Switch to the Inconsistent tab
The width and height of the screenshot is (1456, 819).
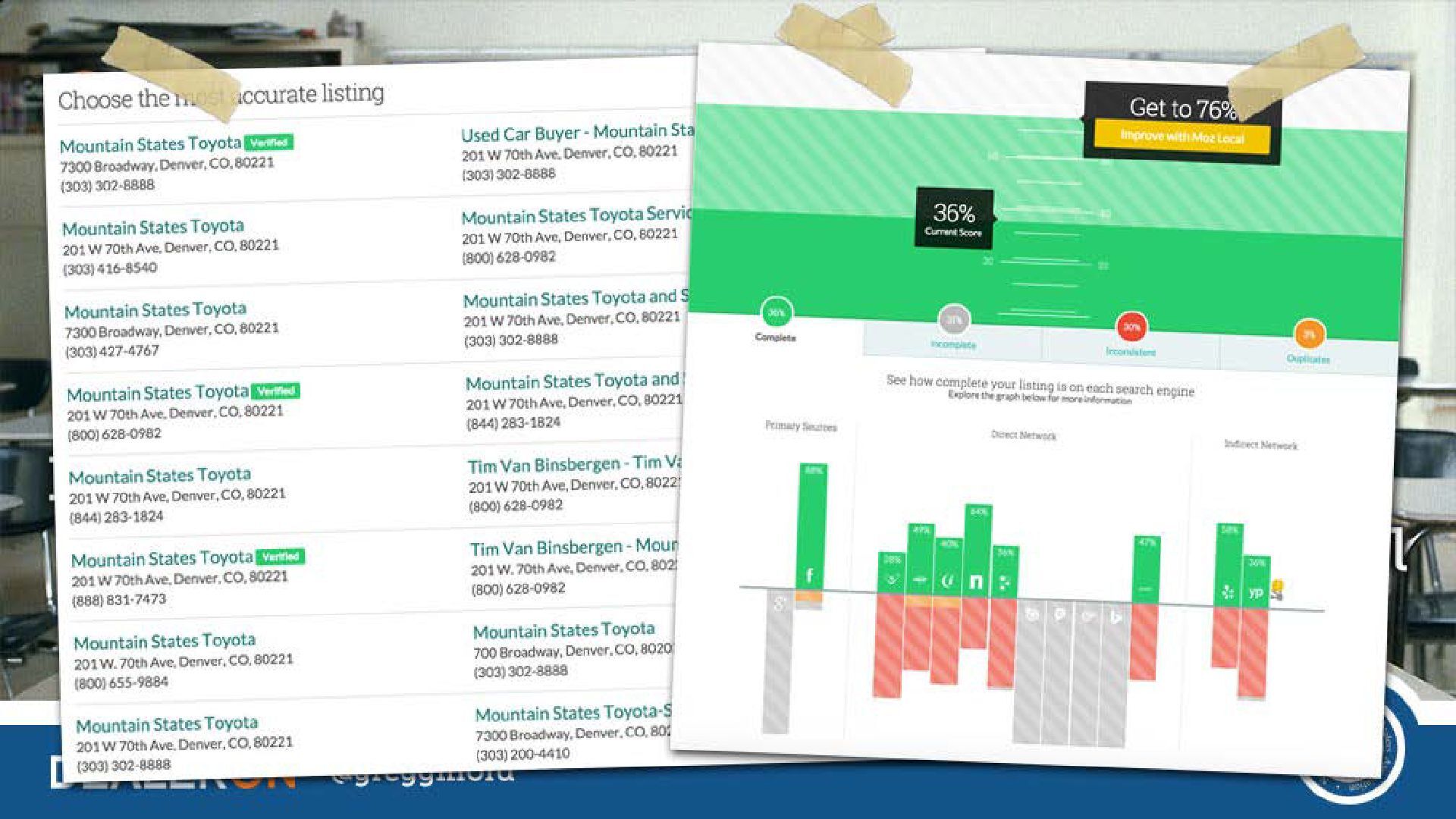pos(1131,351)
